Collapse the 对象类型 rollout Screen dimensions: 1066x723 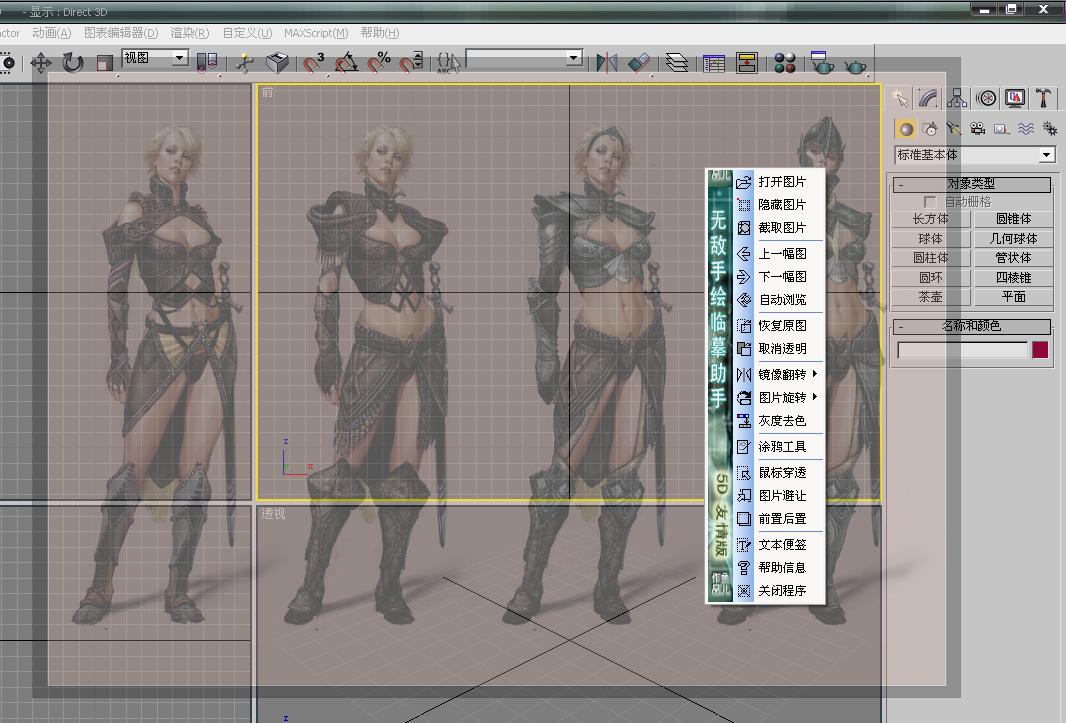coord(972,184)
